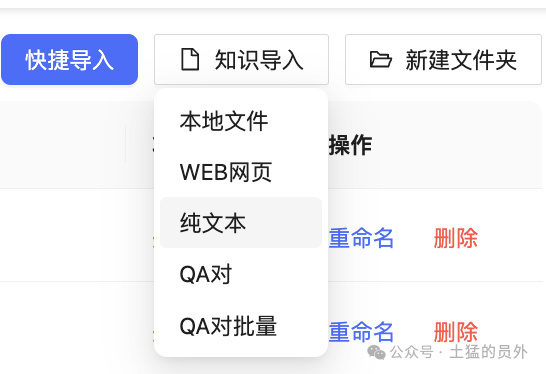Click the green status dot in first row
The width and height of the screenshot is (546, 374).
[x=153, y=241]
